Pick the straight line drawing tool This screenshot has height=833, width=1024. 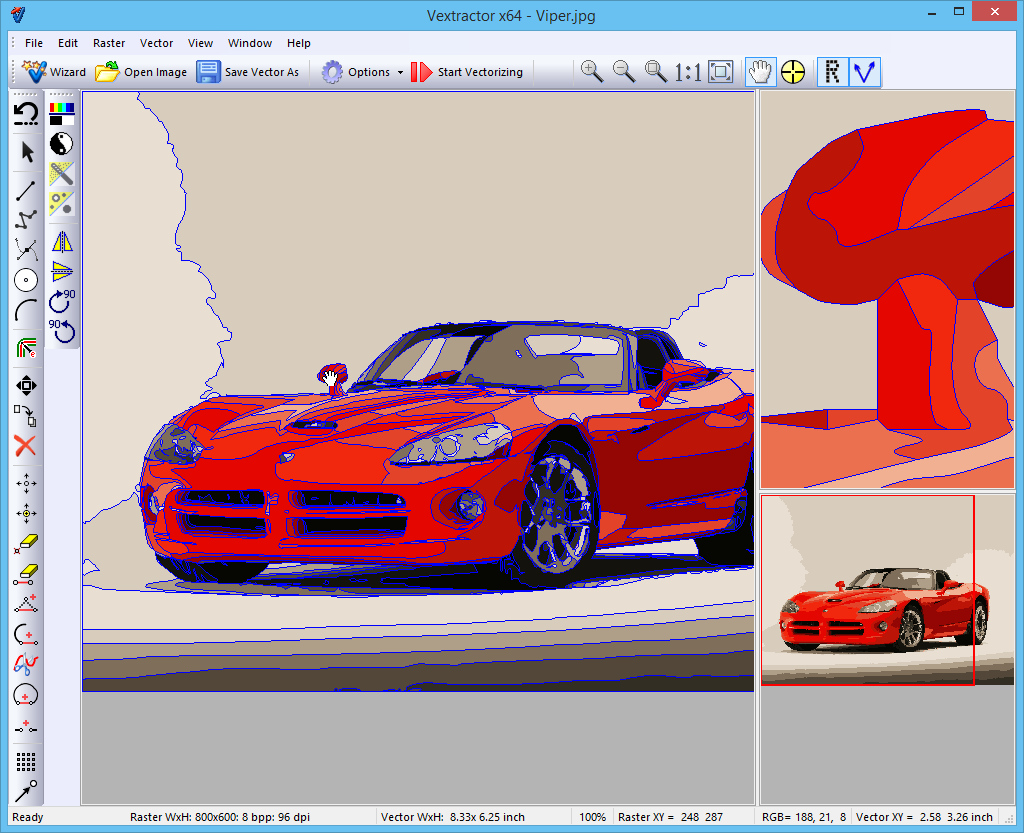tap(26, 188)
